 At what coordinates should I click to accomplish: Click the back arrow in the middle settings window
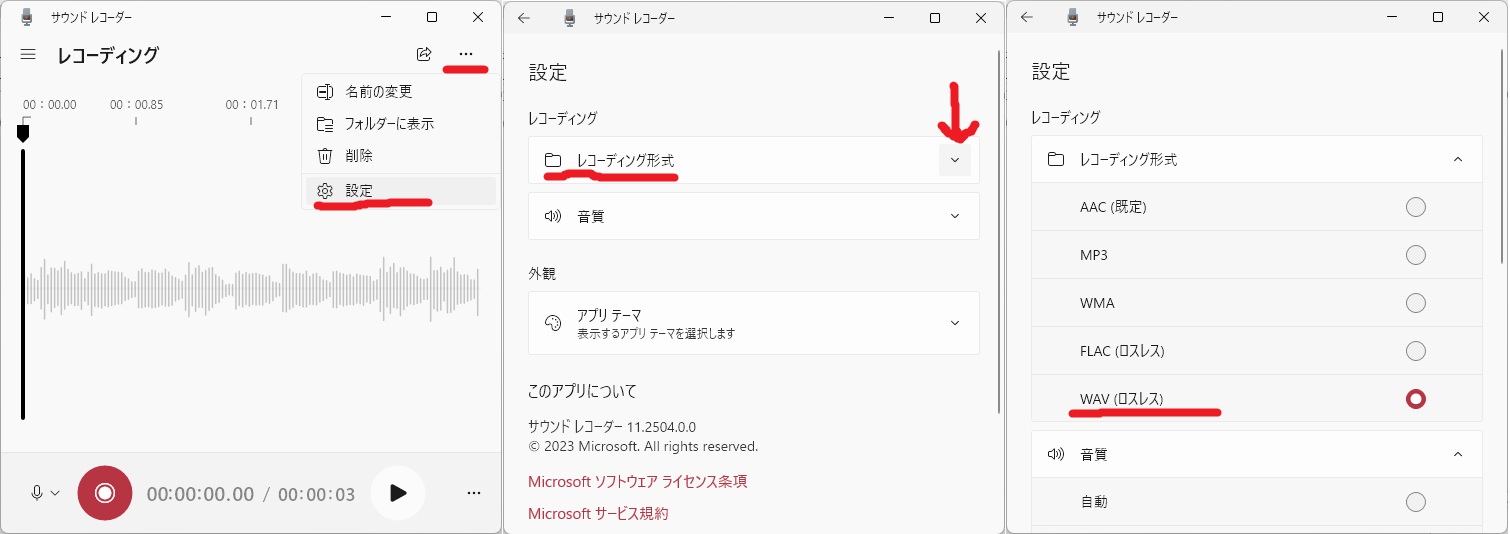click(x=524, y=18)
